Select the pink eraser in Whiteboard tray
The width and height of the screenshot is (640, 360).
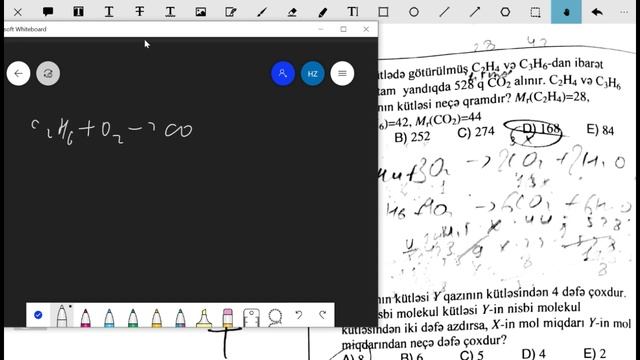pyautogui.click(x=228, y=317)
